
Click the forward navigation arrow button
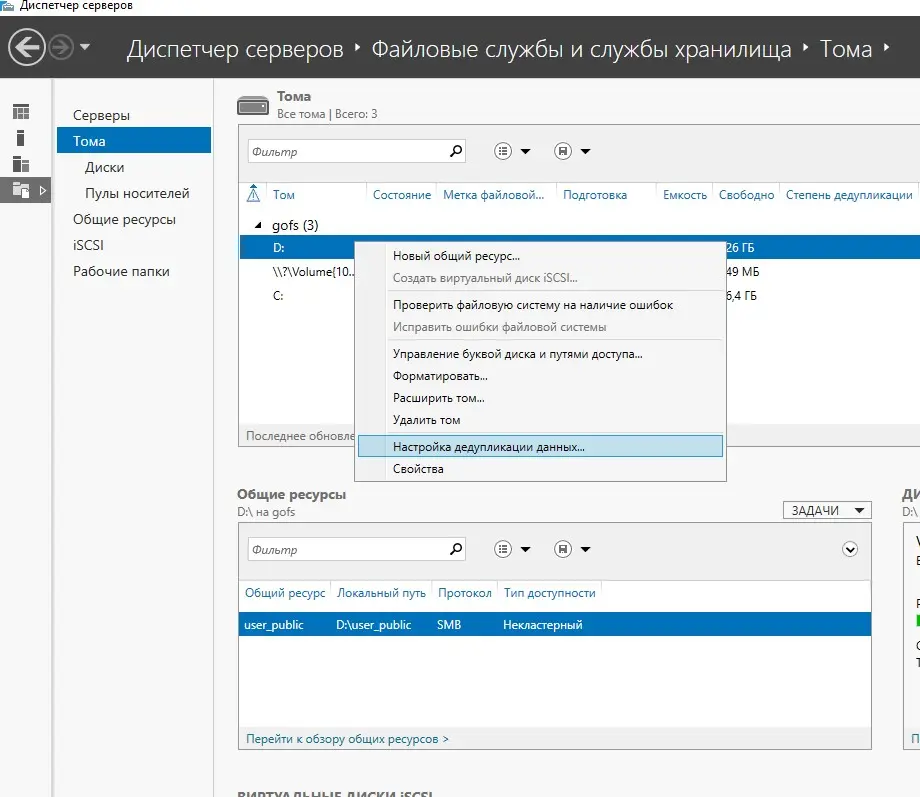tap(62, 47)
